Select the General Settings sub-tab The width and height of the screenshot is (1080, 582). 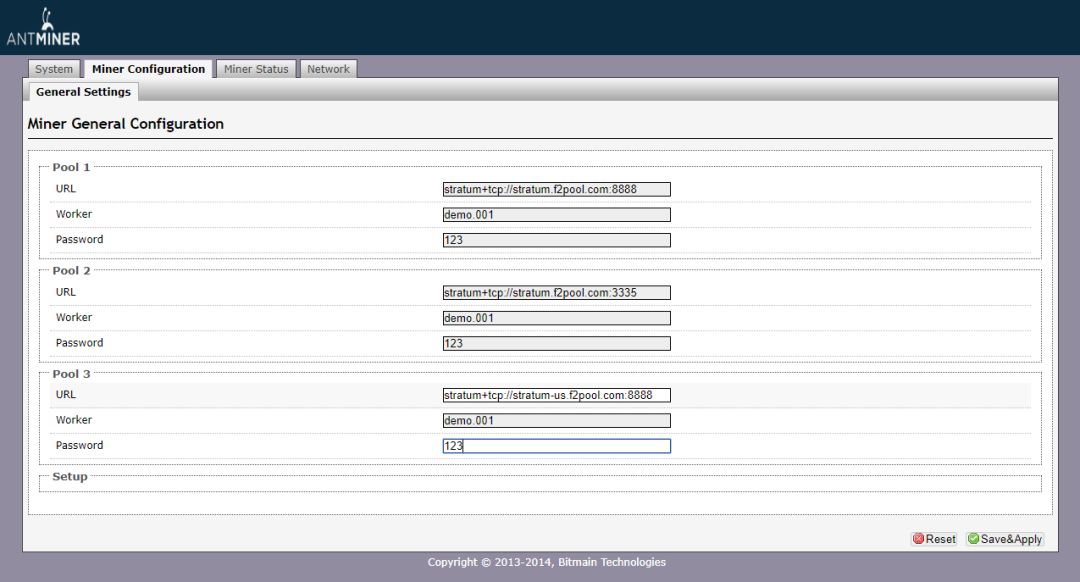pos(83,92)
